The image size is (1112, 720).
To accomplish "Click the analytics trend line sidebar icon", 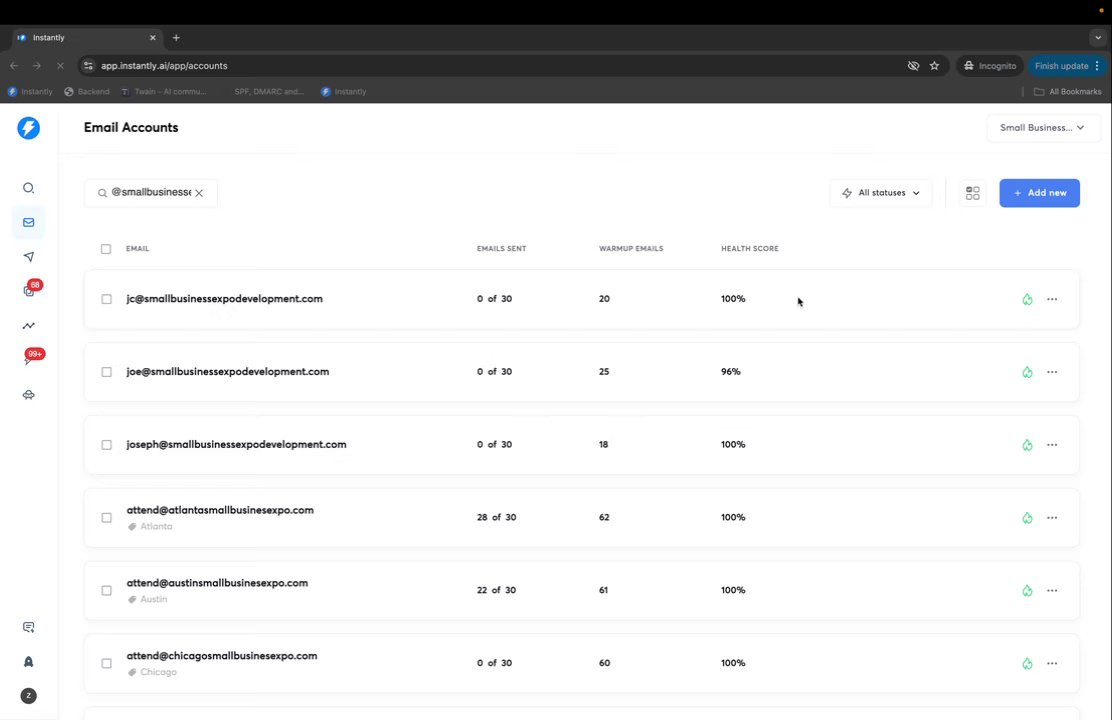I will [29, 326].
